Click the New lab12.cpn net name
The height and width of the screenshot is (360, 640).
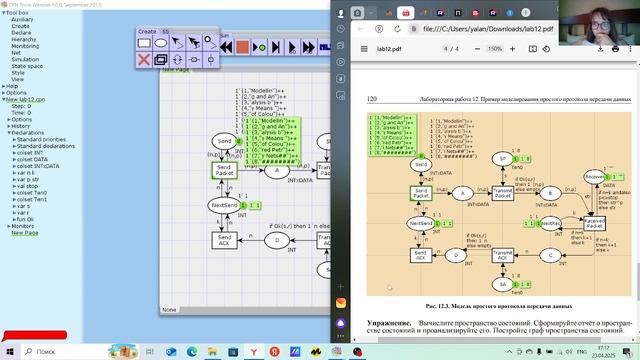click(x=25, y=99)
